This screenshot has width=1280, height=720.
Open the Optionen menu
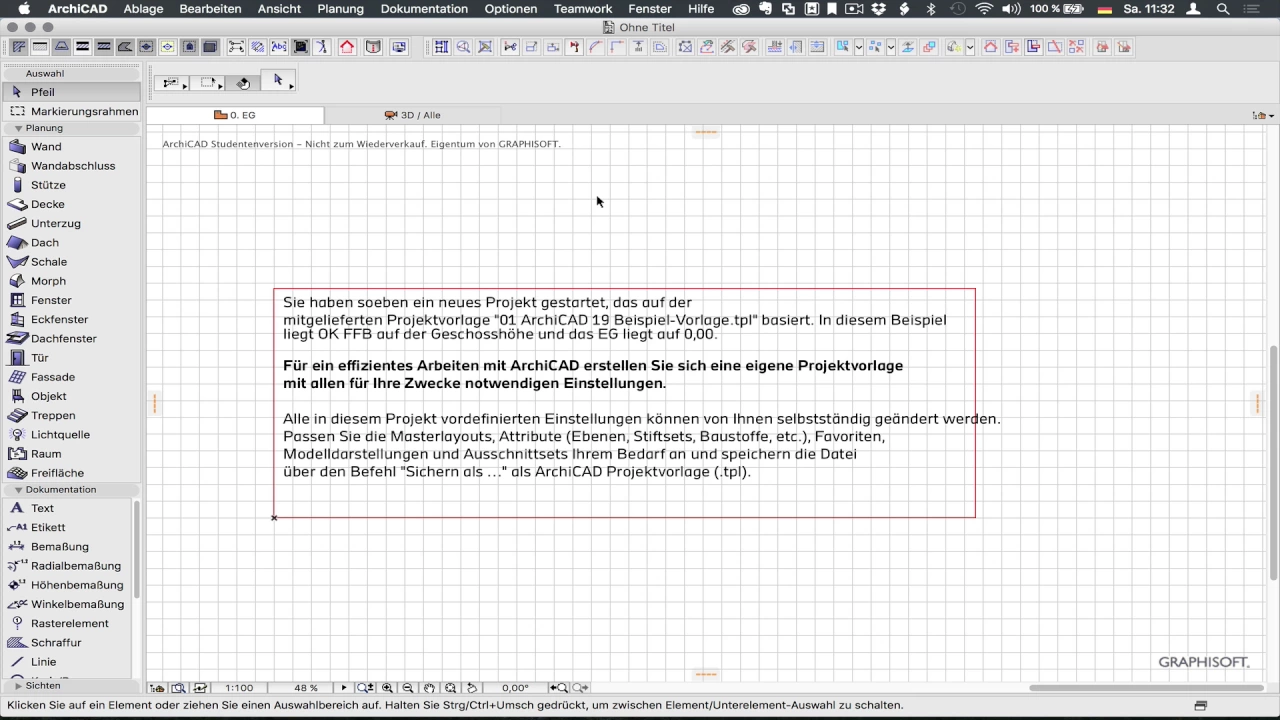[510, 9]
